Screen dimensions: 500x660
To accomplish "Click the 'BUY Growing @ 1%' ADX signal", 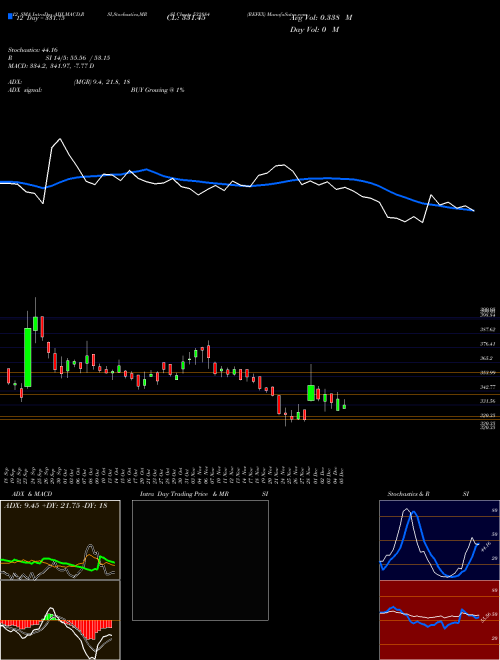I will [x=157, y=90].
